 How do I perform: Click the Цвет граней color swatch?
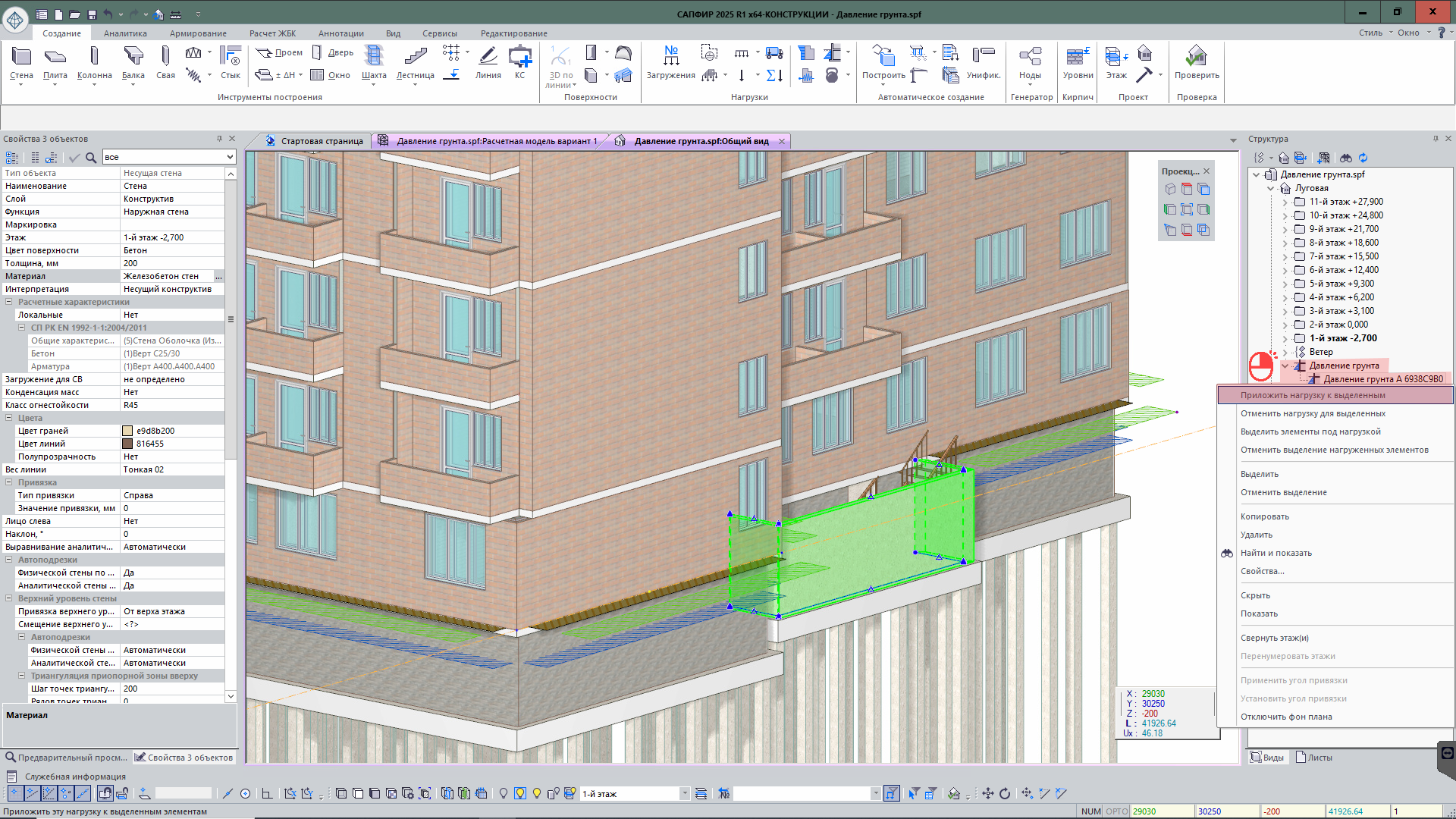(x=127, y=431)
